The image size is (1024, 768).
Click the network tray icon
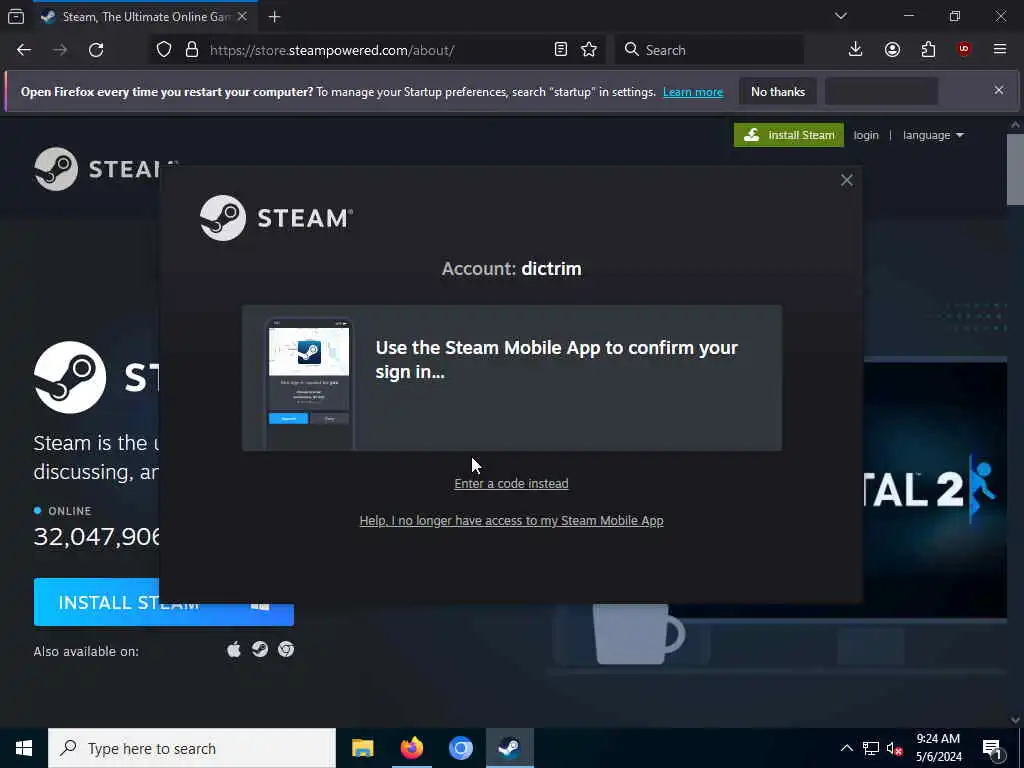871,748
